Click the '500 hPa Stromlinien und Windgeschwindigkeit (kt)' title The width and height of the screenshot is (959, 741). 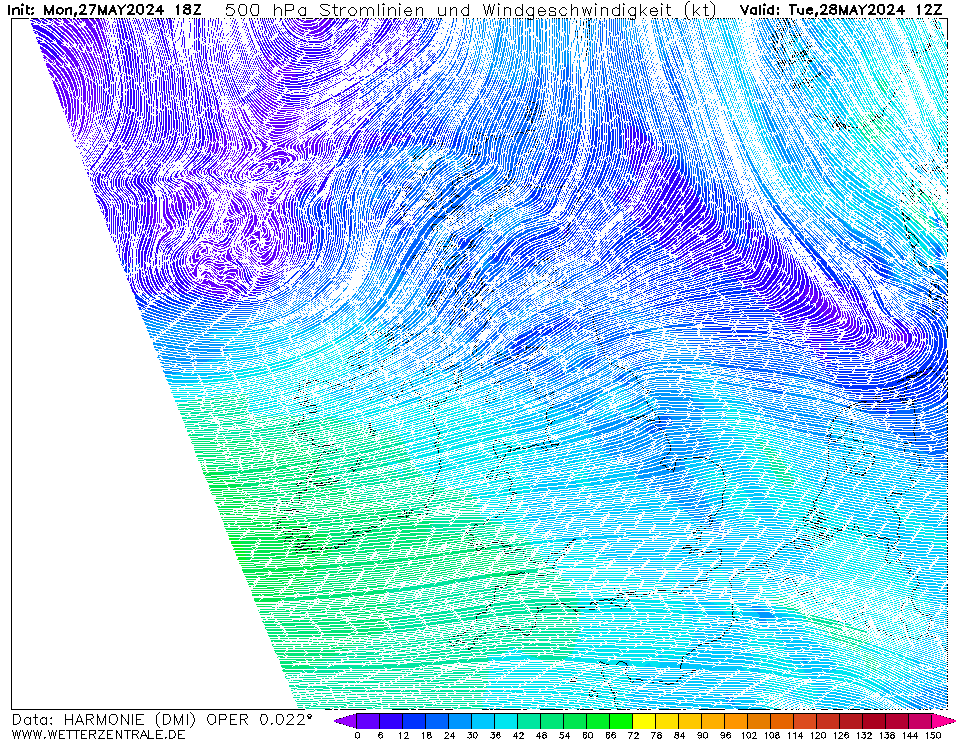471,10
